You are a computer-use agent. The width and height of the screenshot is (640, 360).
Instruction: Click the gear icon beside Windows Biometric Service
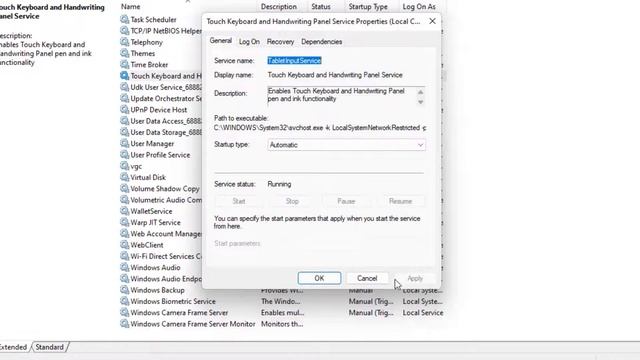tap(124, 301)
